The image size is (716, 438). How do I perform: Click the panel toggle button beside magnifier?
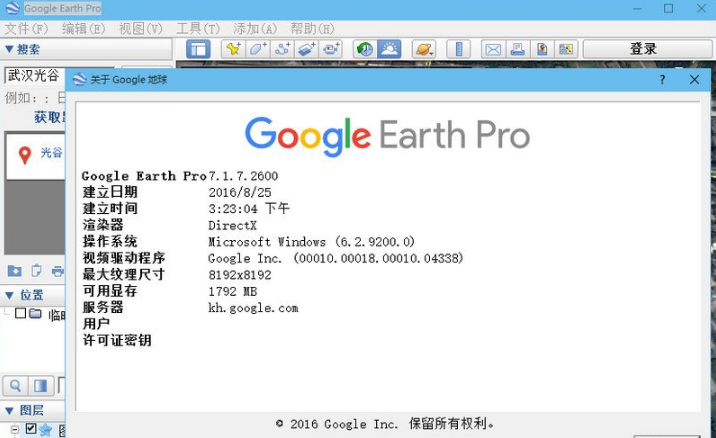[x=41, y=386]
